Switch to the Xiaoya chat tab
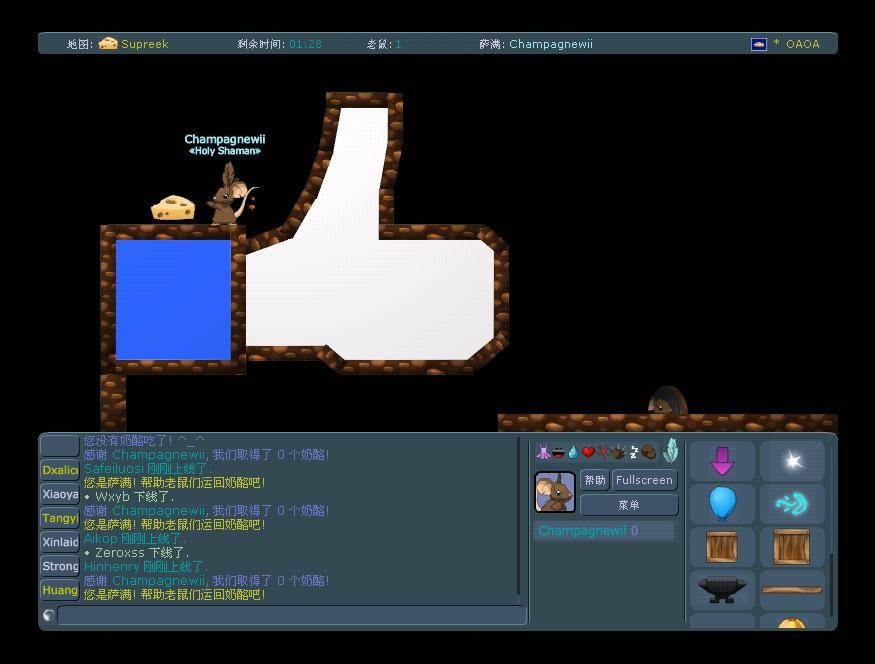The image size is (875, 664). (x=60, y=494)
